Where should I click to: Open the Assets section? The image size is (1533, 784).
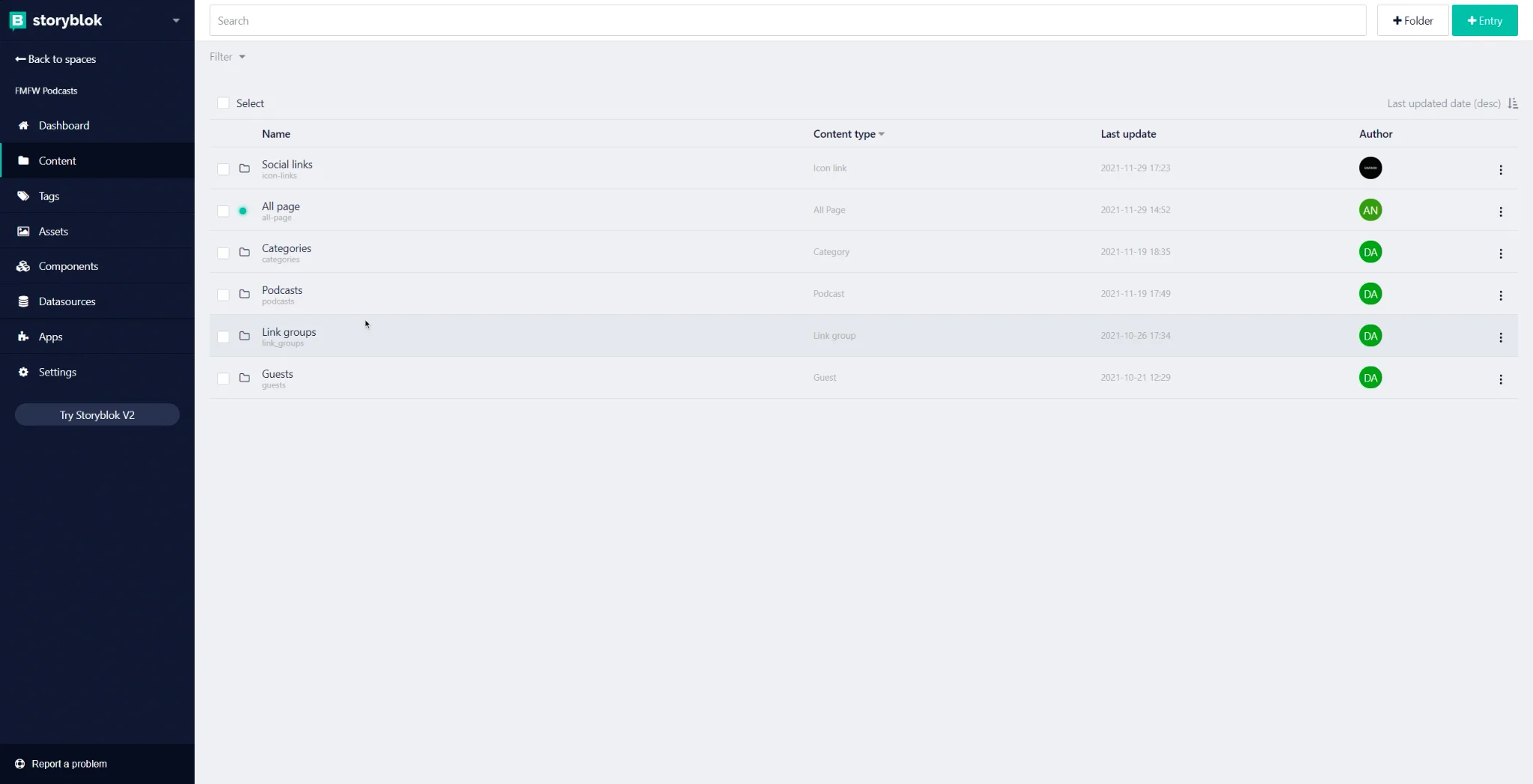97,231
